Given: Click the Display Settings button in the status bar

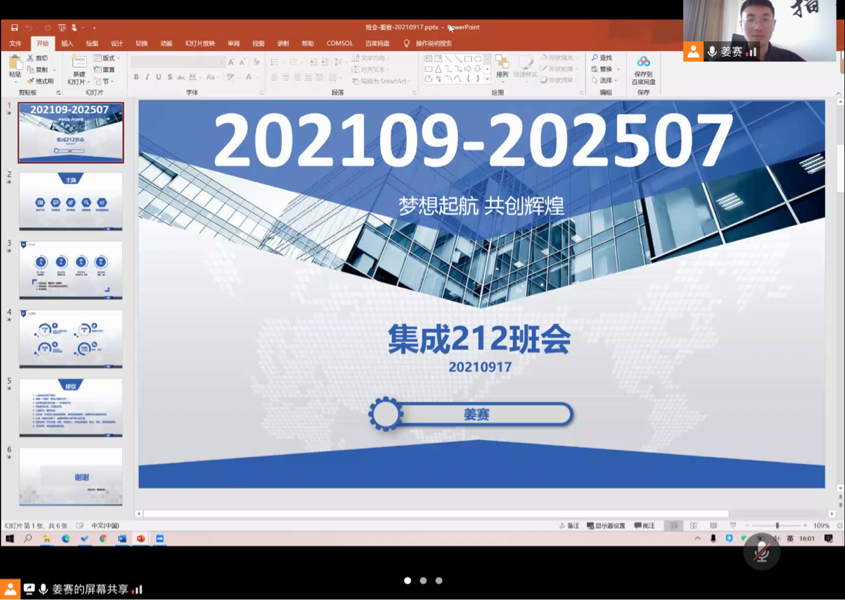Looking at the screenshot, I should tap(606, 526).
